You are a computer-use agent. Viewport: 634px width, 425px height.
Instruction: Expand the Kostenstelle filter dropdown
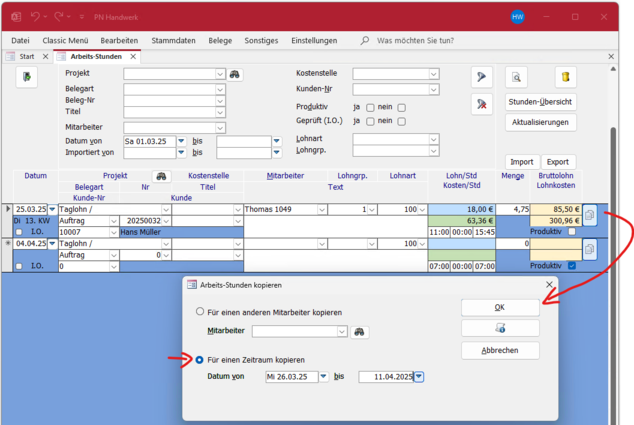pyautogui.click(x=433, y=74)
